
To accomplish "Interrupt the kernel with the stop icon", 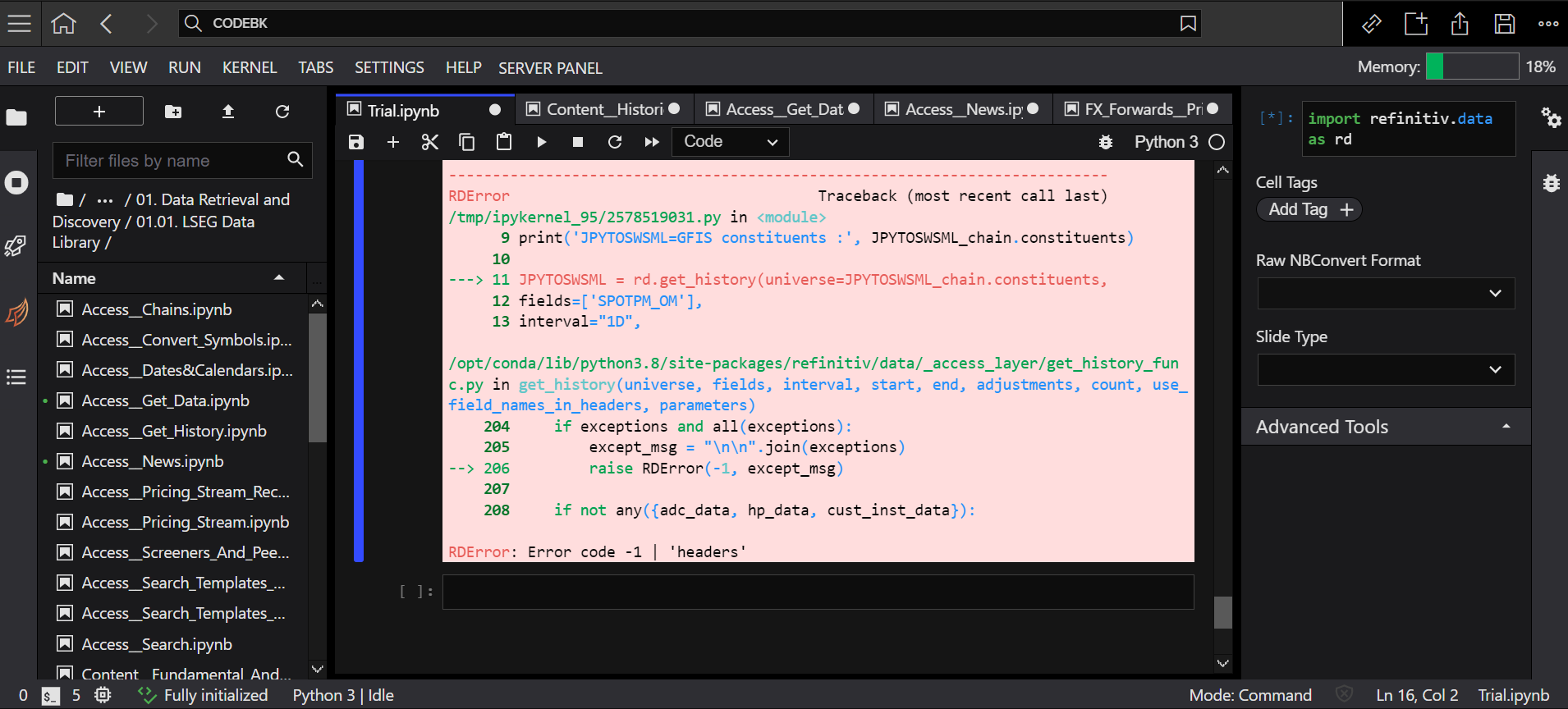I will point(578,142).
